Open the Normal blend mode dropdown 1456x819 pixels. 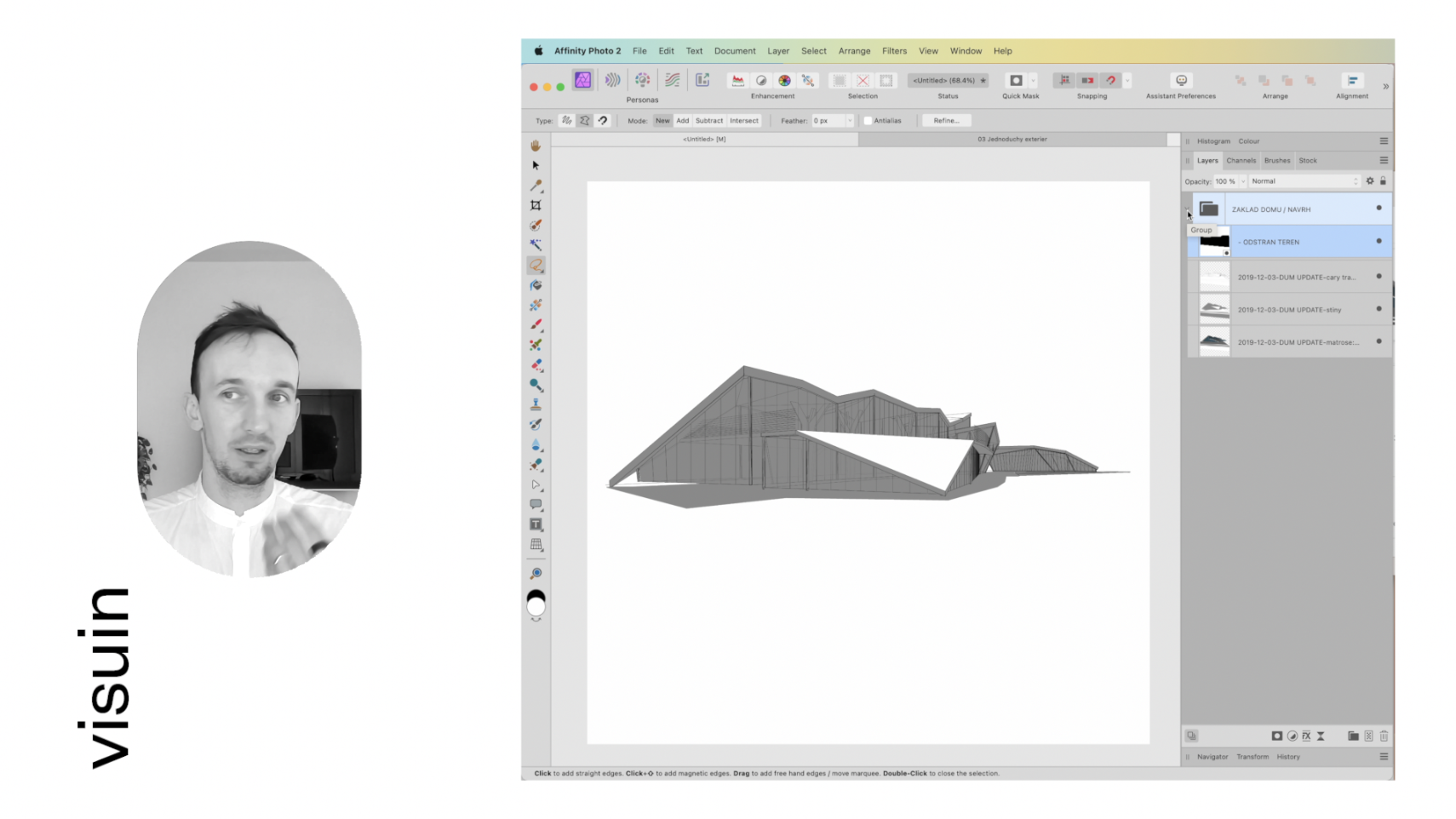pyautogui.click(x=1304, y=181)
